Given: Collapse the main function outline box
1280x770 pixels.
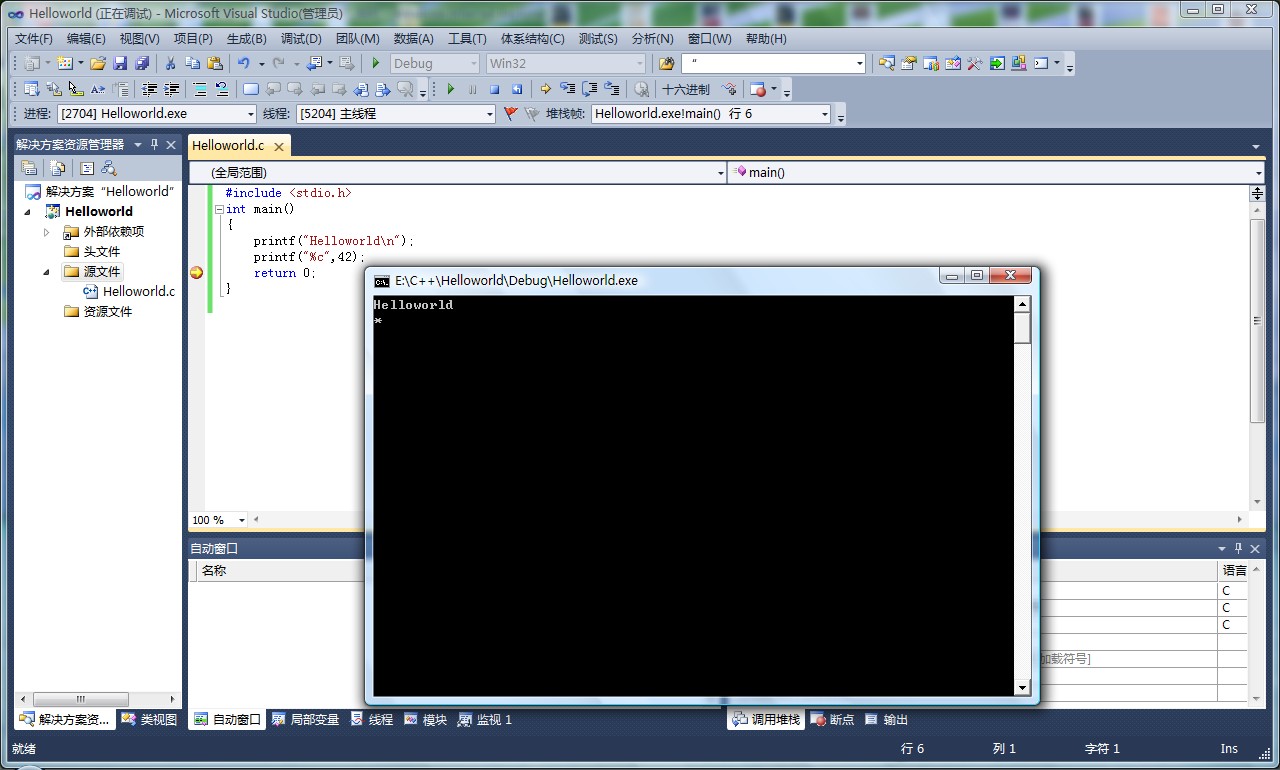Looking at the screenshot, I should (x=219, y=209).
